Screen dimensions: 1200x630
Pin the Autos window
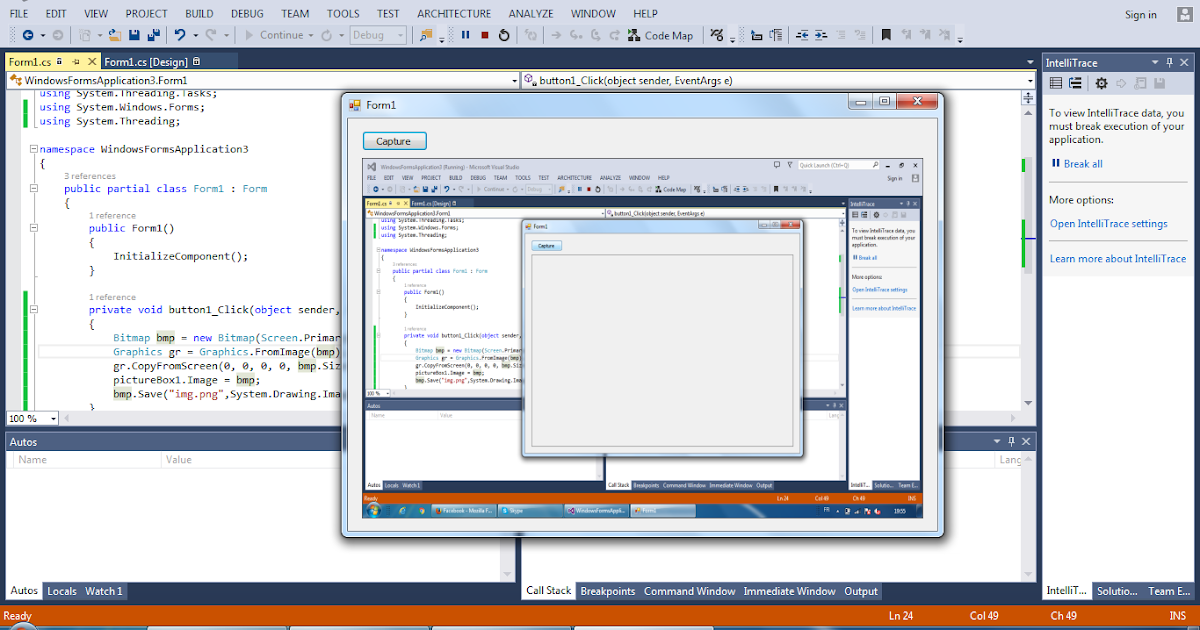[1011, 440]
